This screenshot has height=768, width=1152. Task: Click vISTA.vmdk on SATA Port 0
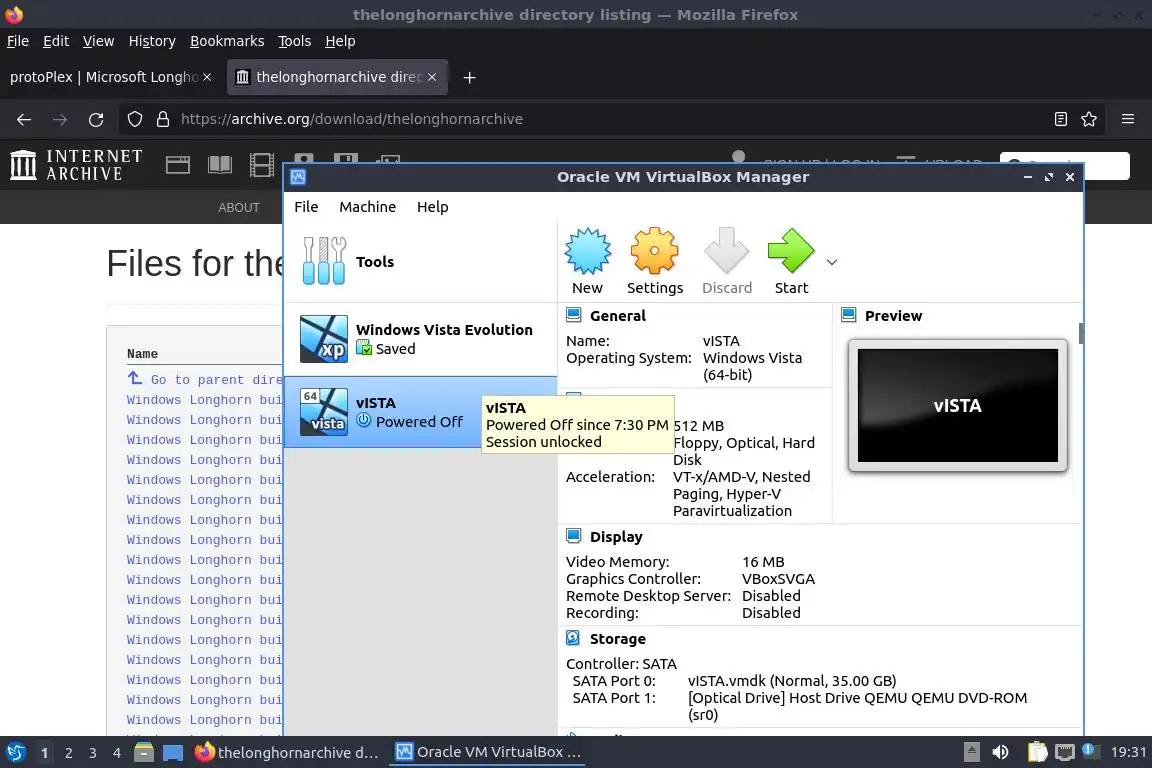[x=792, y=681]
